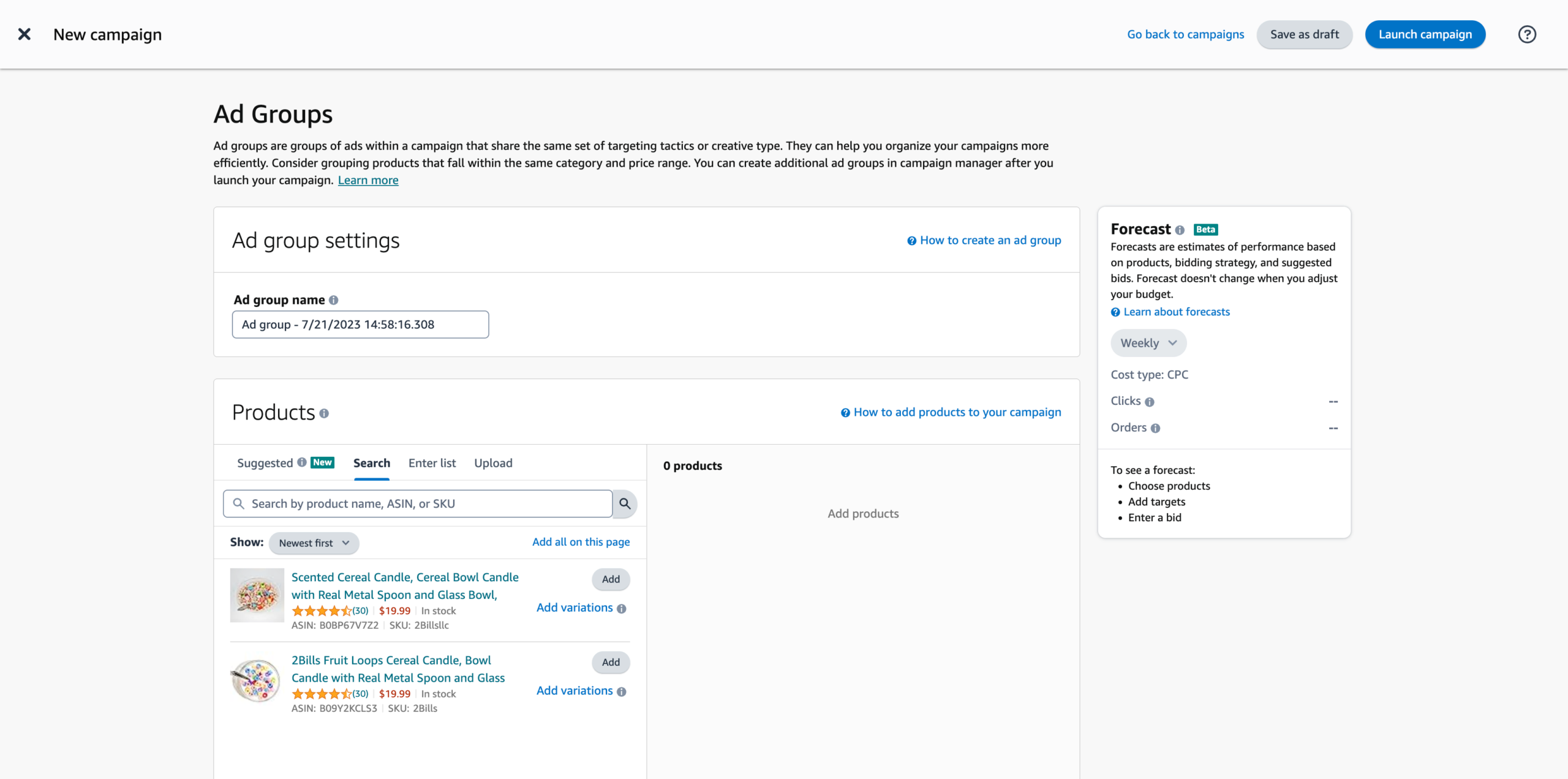Select the Suggested products tab
1568x779 pixels.
tap(265, 463)
